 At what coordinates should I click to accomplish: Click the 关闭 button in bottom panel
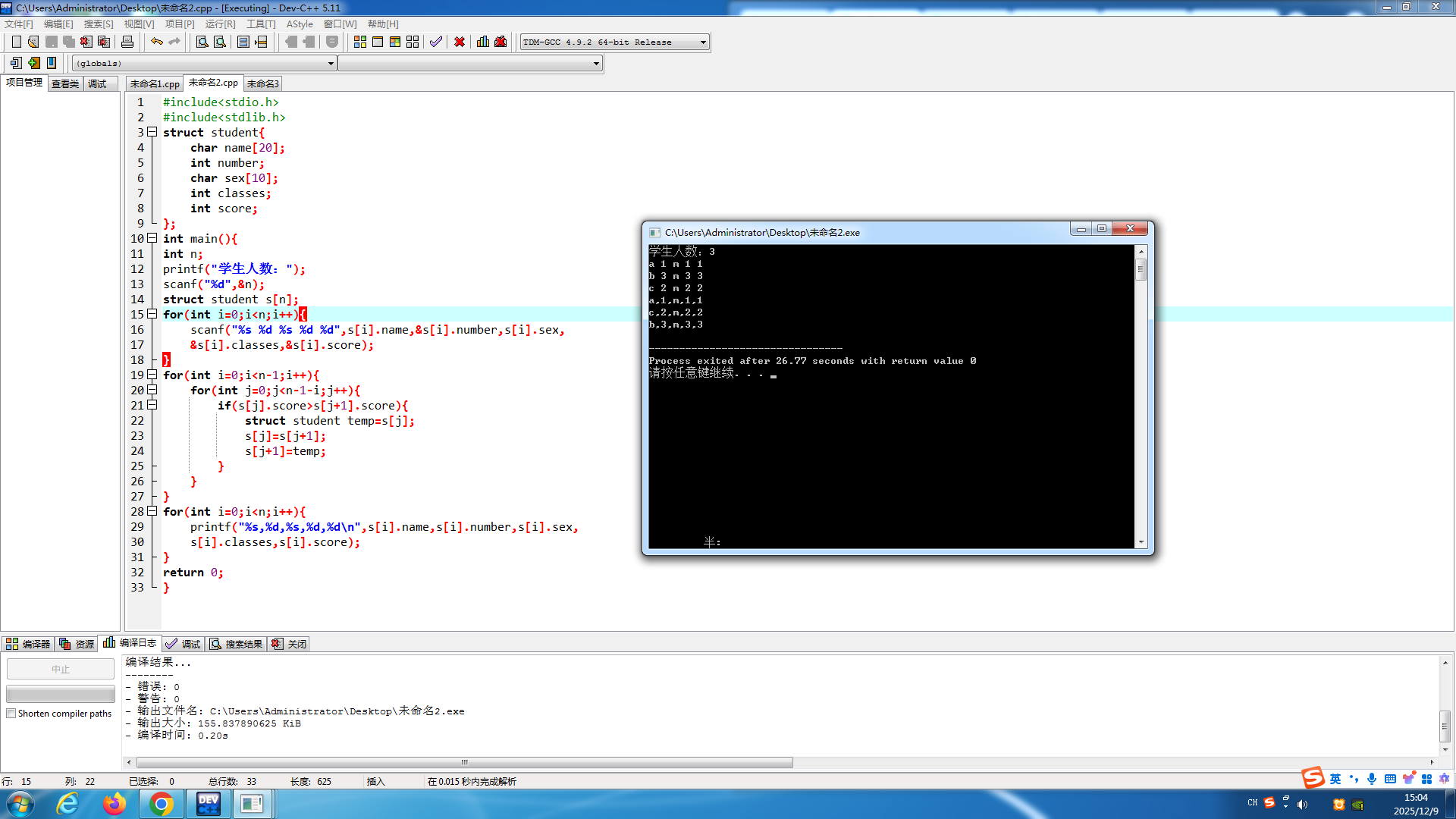coord(290,644)
